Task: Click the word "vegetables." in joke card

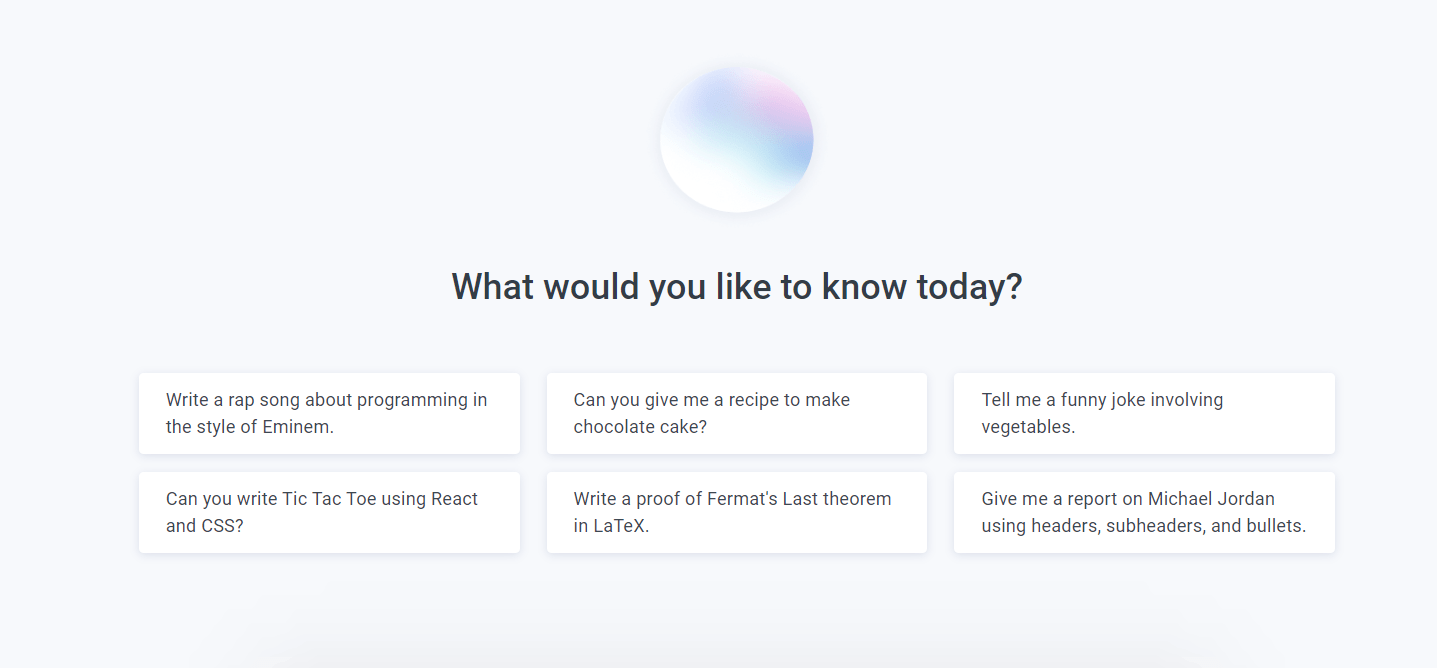Action: pyautogui.click(x=1028, y=427)
